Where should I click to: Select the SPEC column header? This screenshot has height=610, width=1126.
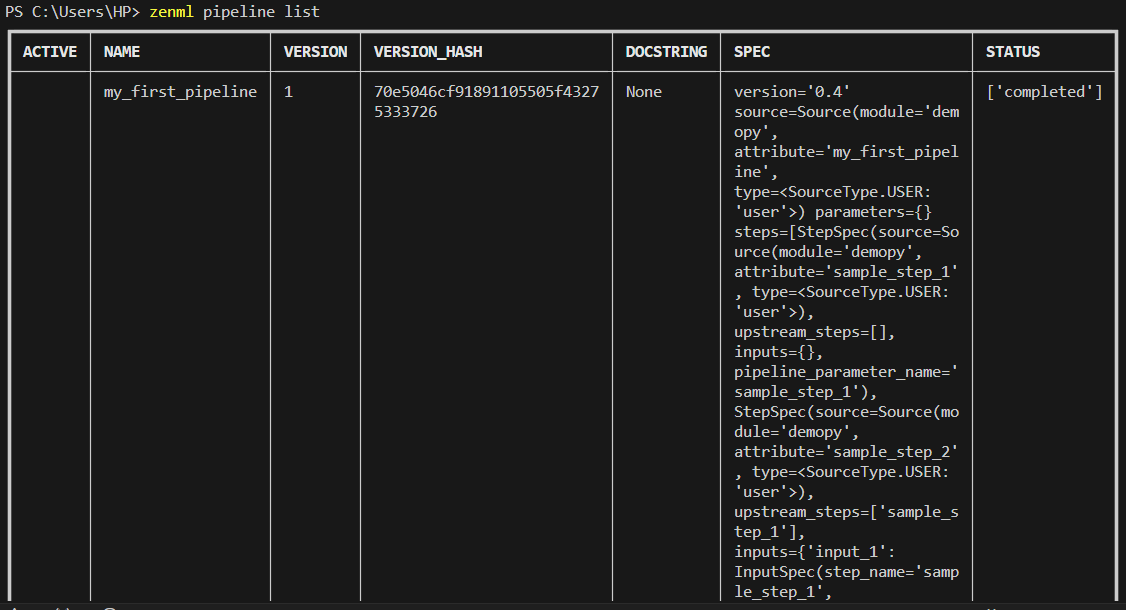pos(752,52)
